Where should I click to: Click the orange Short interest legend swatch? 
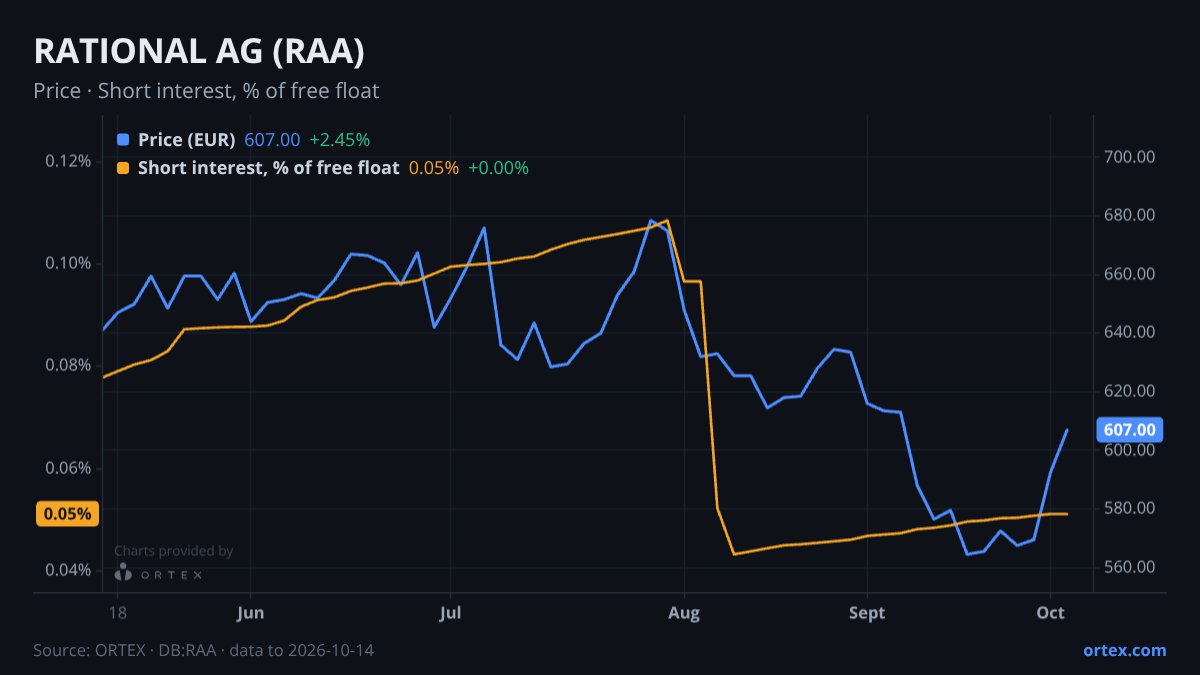click(x=123, y=168)
